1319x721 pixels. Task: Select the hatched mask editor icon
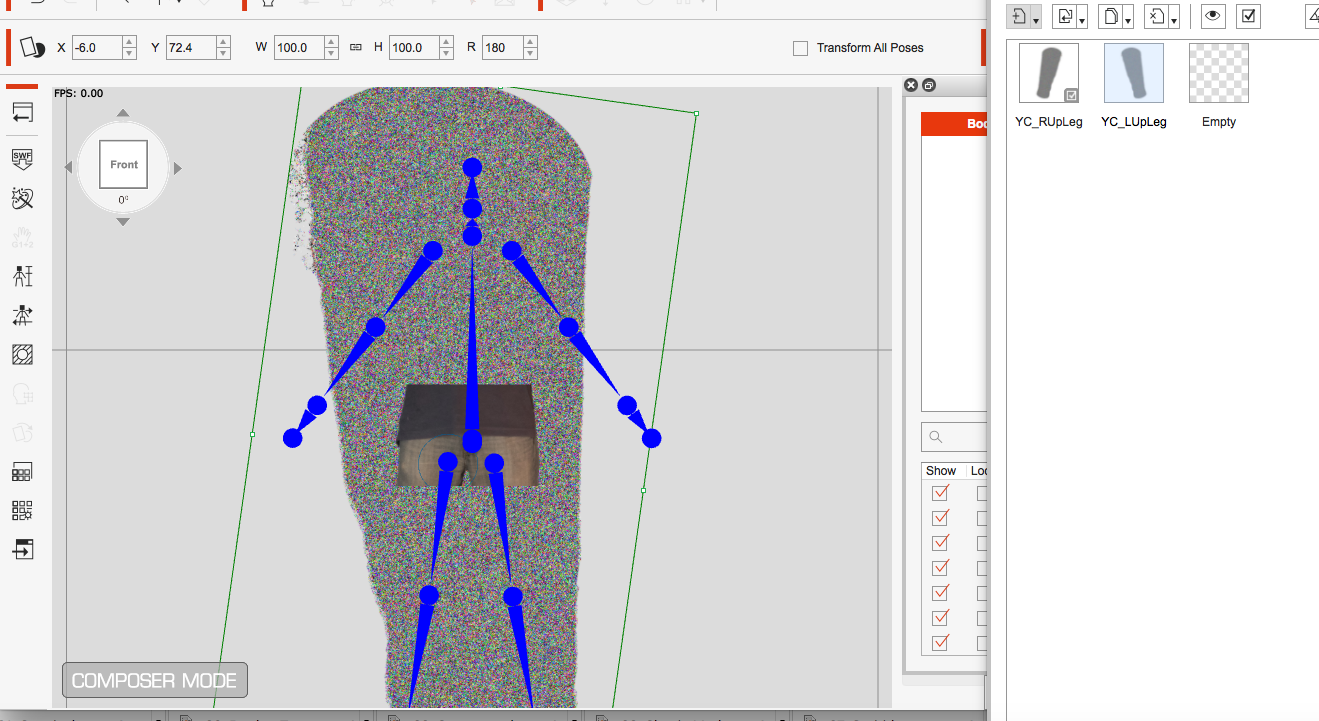point(22,354)
